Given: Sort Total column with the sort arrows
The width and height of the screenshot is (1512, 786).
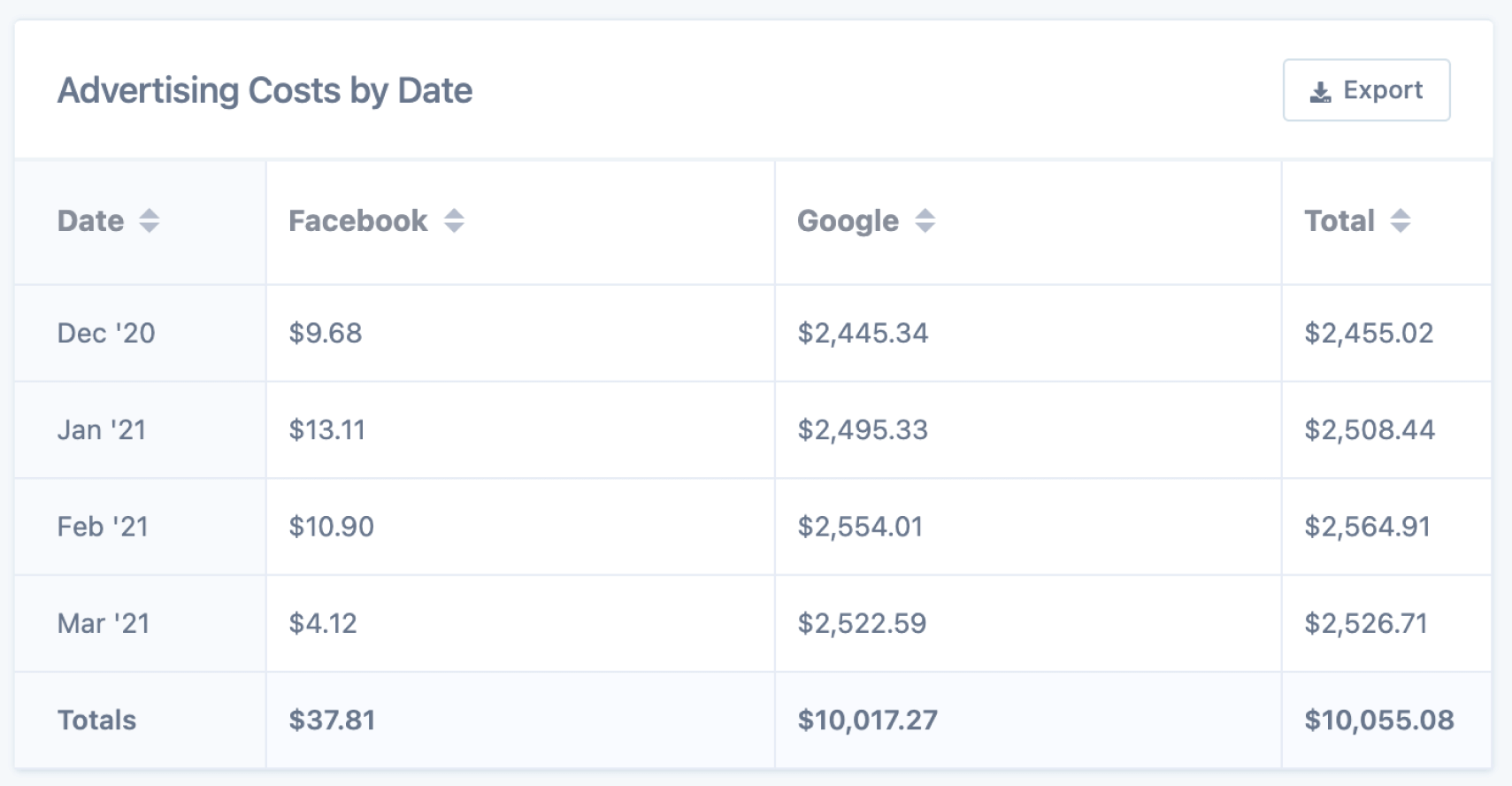Looking at the screenshot, I should click(x=1400, y=220).
